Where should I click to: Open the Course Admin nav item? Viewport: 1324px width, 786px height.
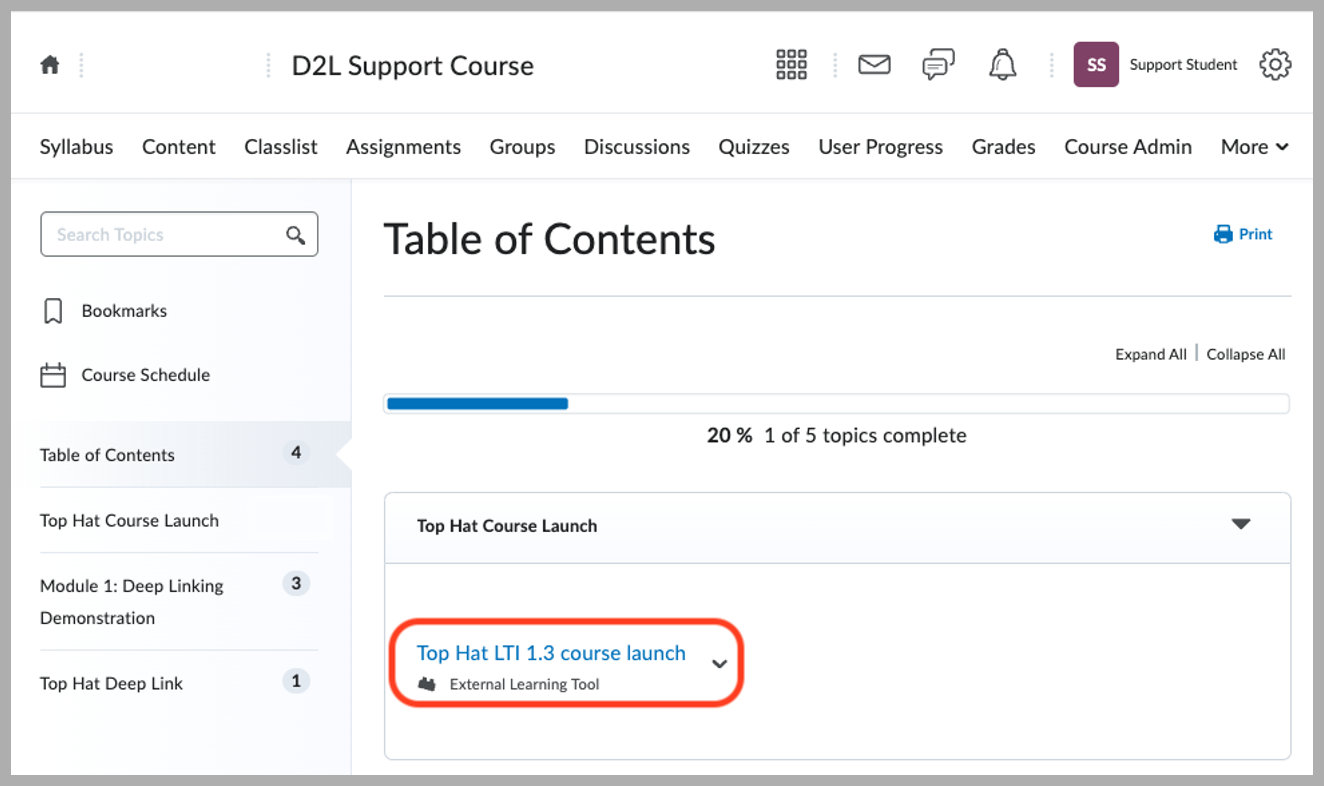[x=1128, y=147]
